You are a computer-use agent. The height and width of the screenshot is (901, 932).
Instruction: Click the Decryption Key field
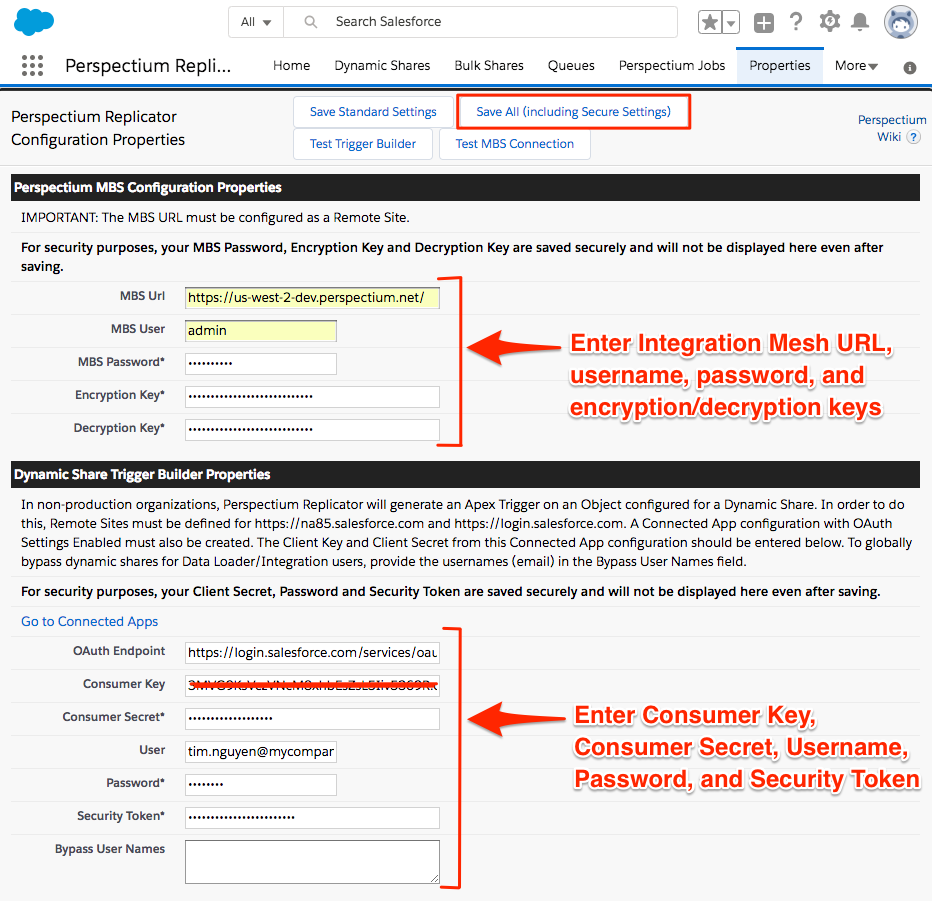(312, 430)
